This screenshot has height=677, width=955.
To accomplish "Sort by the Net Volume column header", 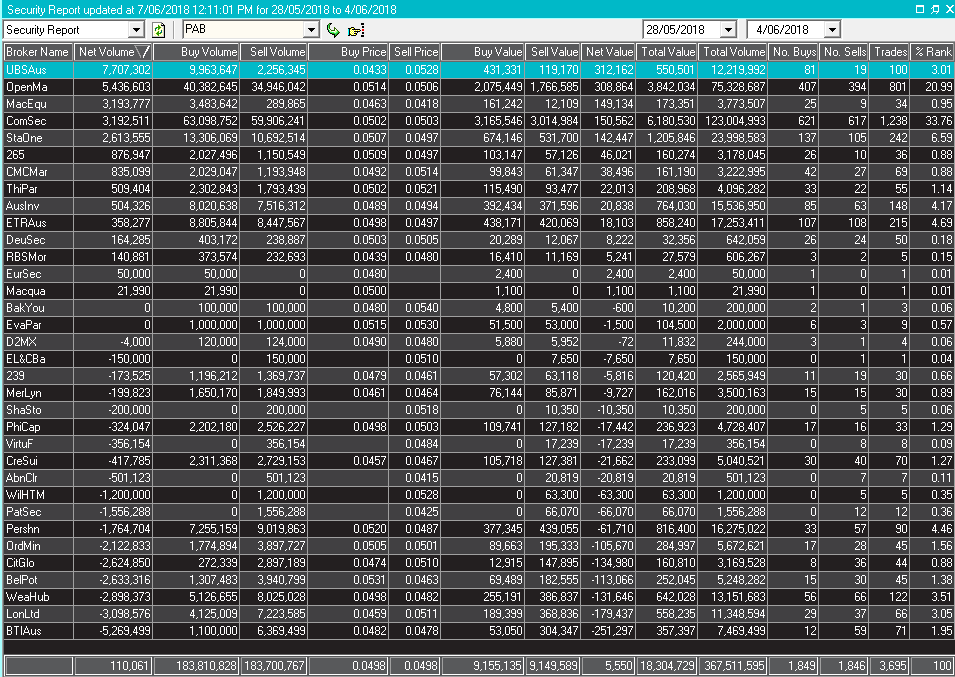I will click(x=113, y=52).
